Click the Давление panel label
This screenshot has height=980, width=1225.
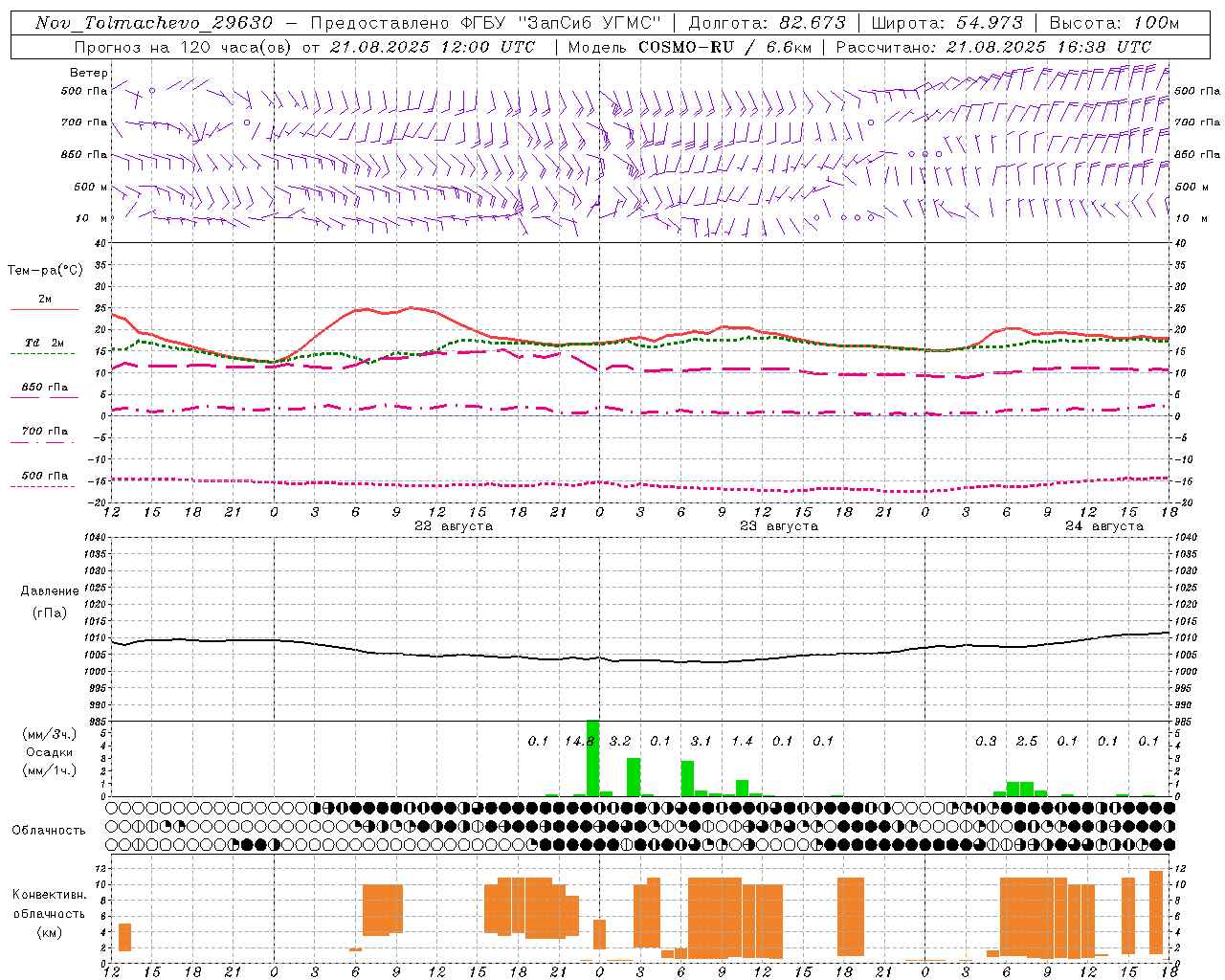pyautogui.click(x=50, y=591)
